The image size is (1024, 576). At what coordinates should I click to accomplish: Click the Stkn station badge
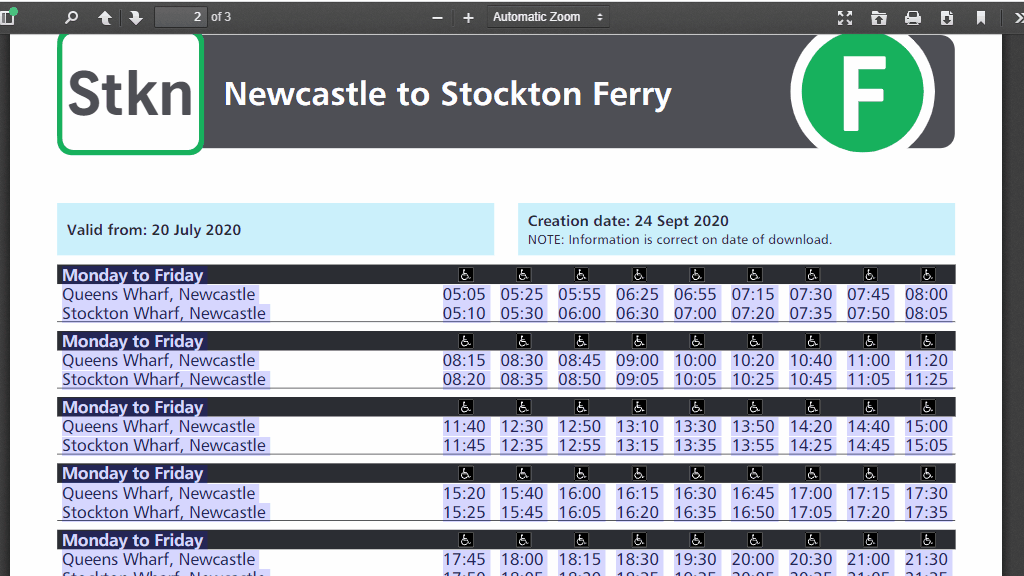pyautogui.click(x=130, y=94)
